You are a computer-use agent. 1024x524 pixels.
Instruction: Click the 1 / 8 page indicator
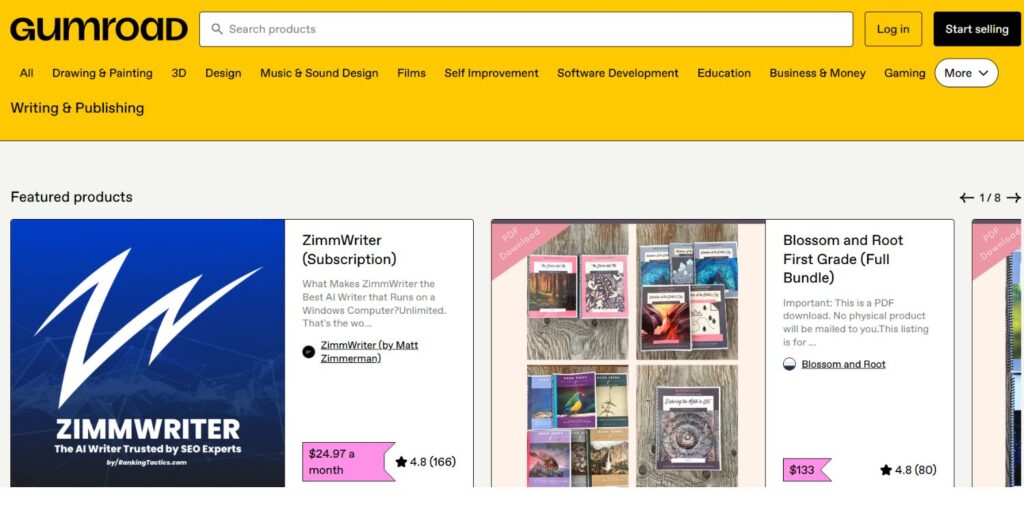pos(990,197)
